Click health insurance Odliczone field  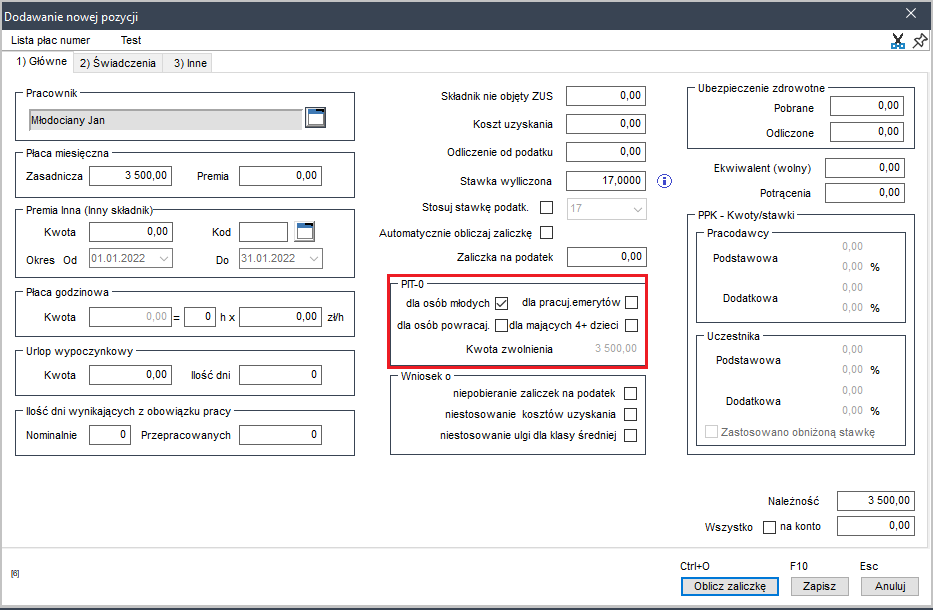867,132
